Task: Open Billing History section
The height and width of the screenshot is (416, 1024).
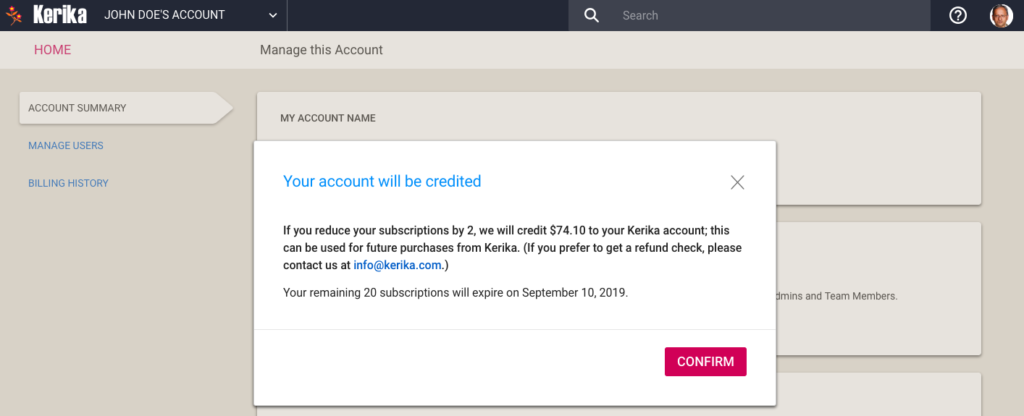Action: pos(68,184)
